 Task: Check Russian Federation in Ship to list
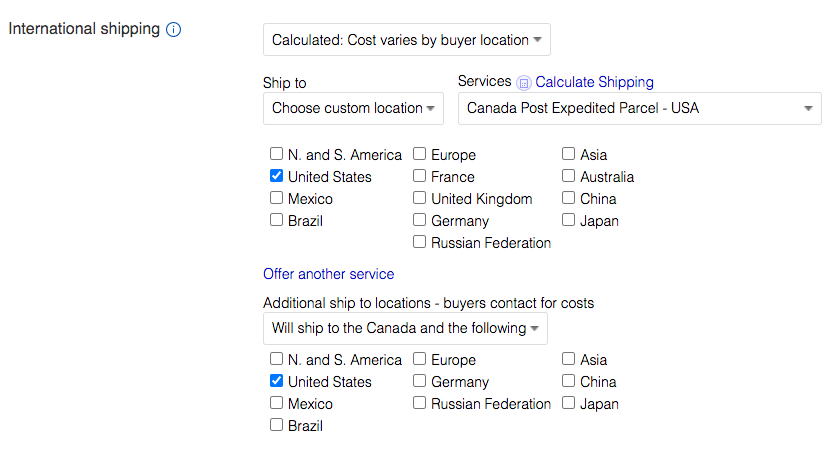coord(420,241)
